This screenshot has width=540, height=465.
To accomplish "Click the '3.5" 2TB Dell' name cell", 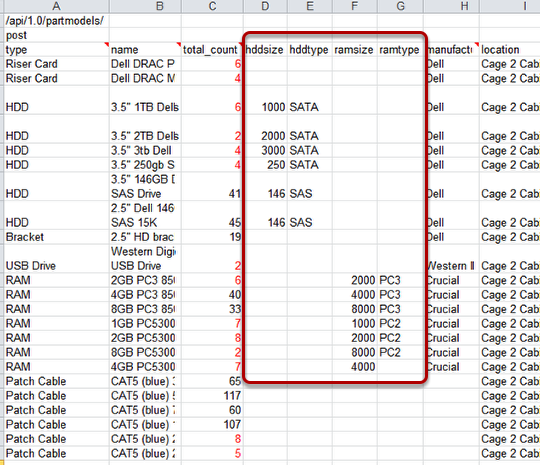I will pos(145,129).
